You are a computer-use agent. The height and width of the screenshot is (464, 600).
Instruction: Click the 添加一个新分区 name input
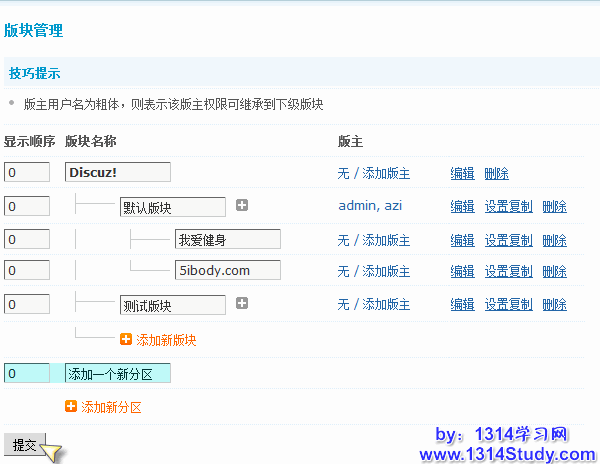(x=118, y=373)
